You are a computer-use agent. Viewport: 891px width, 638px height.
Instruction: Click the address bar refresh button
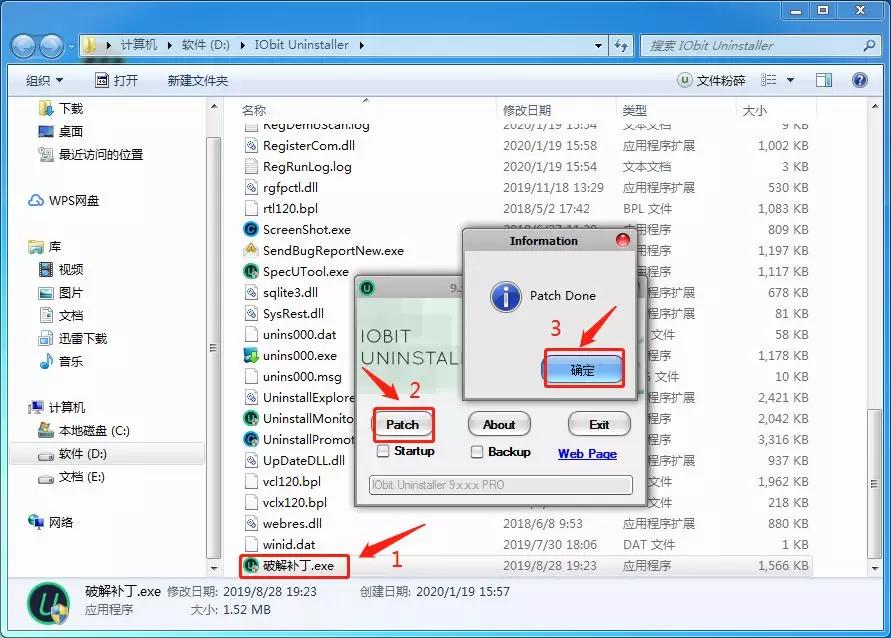pos(621,45)
